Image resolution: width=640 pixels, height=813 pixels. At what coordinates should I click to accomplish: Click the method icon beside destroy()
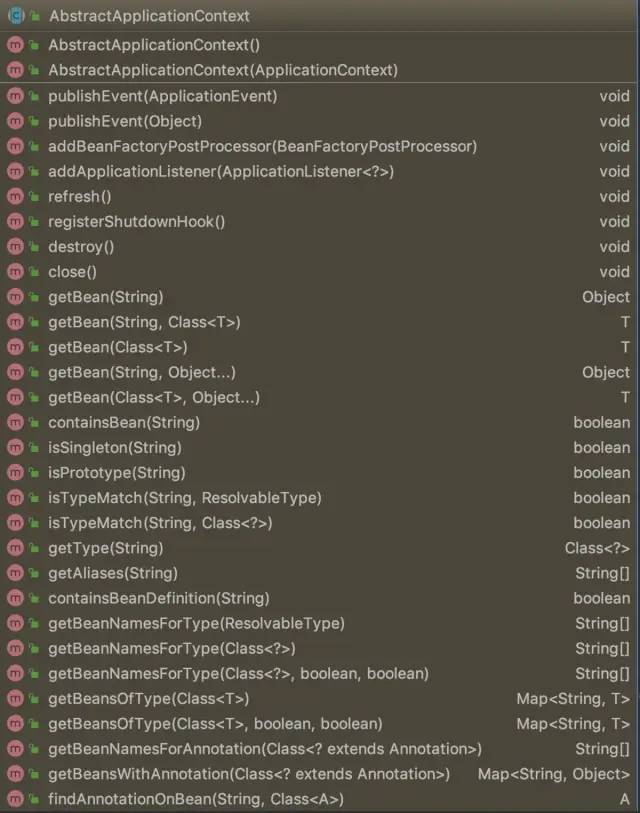15,247
